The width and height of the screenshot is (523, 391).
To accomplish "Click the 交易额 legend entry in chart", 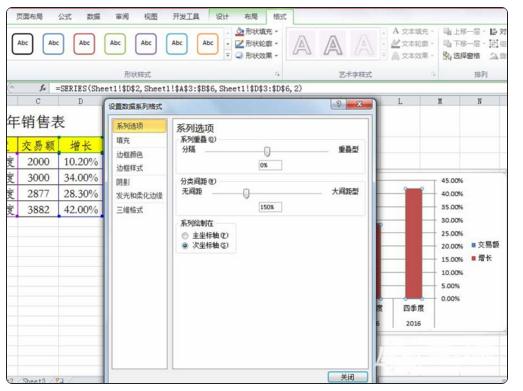I will click(486, 245).
